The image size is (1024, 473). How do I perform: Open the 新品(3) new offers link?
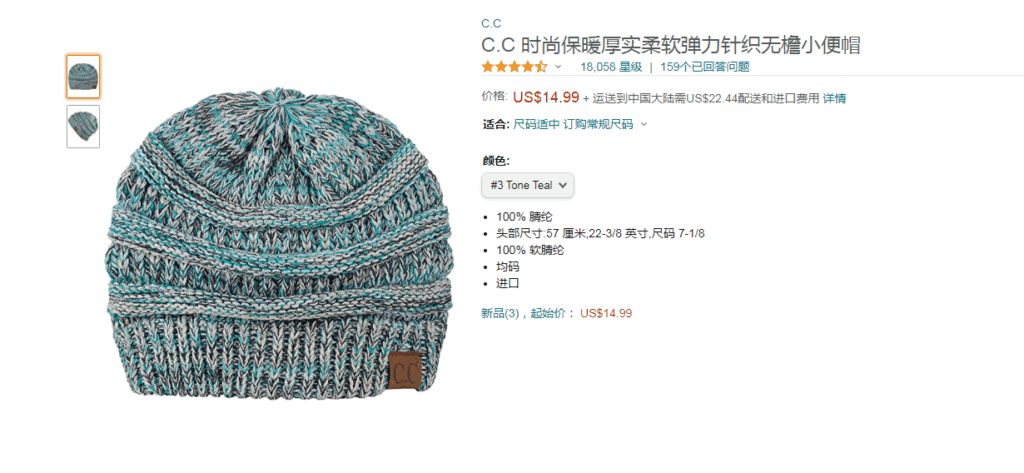tap(500, 313)
